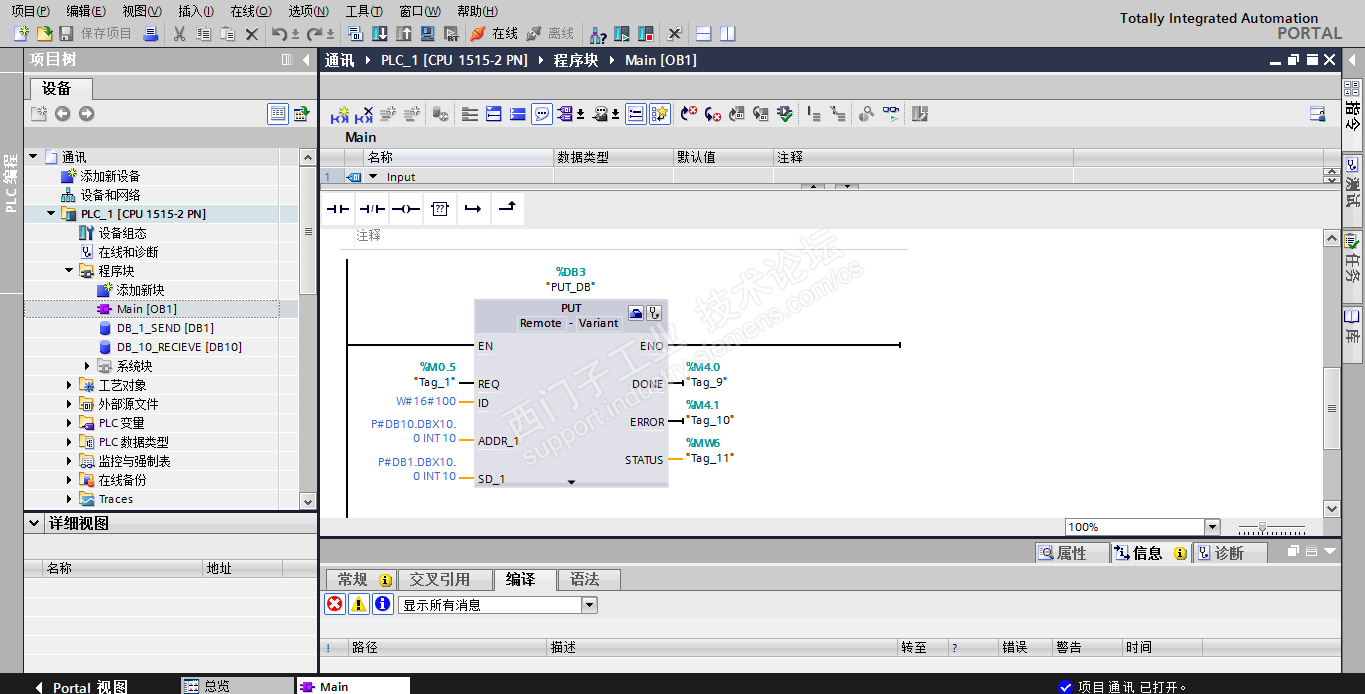Switch to the 交叉引用 tab

[445, 579]
